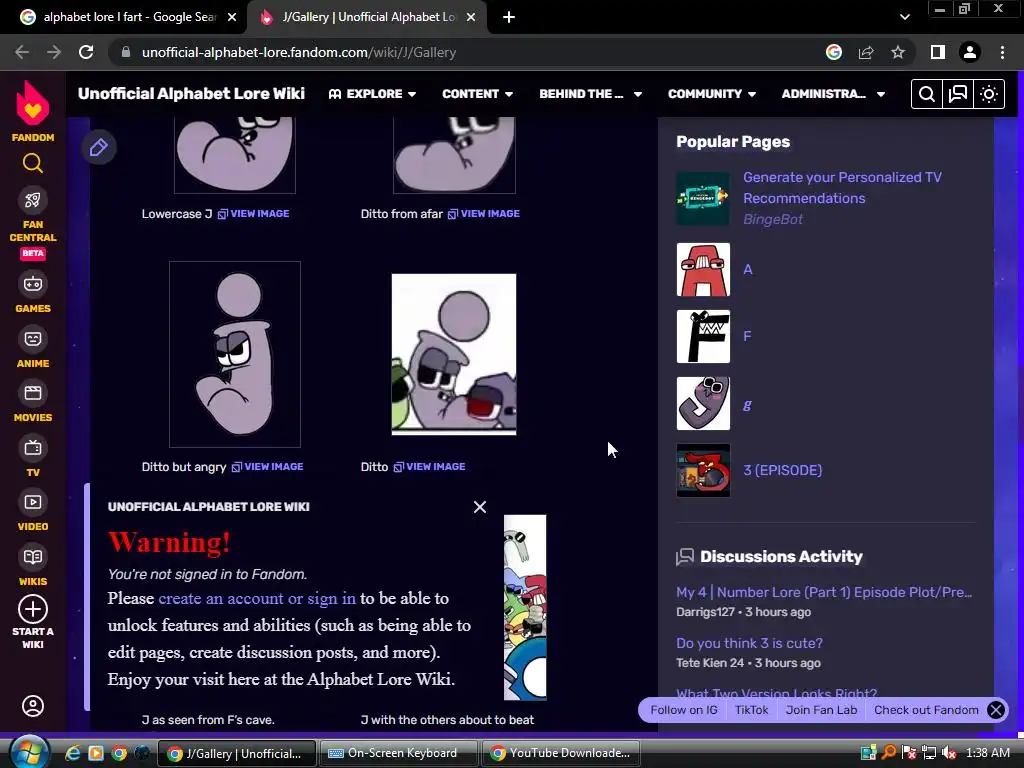Screen dimensions: 1024x768
Task: Click the g popular page thumbnail
Action: 703,404
